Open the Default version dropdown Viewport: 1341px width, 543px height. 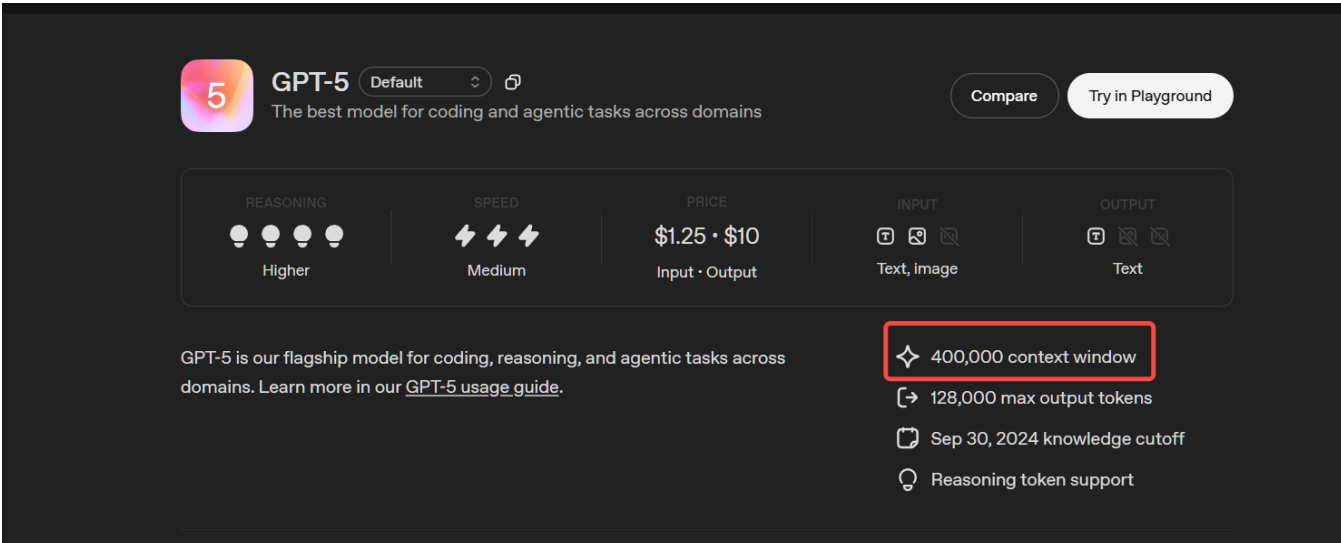[425, 82]
